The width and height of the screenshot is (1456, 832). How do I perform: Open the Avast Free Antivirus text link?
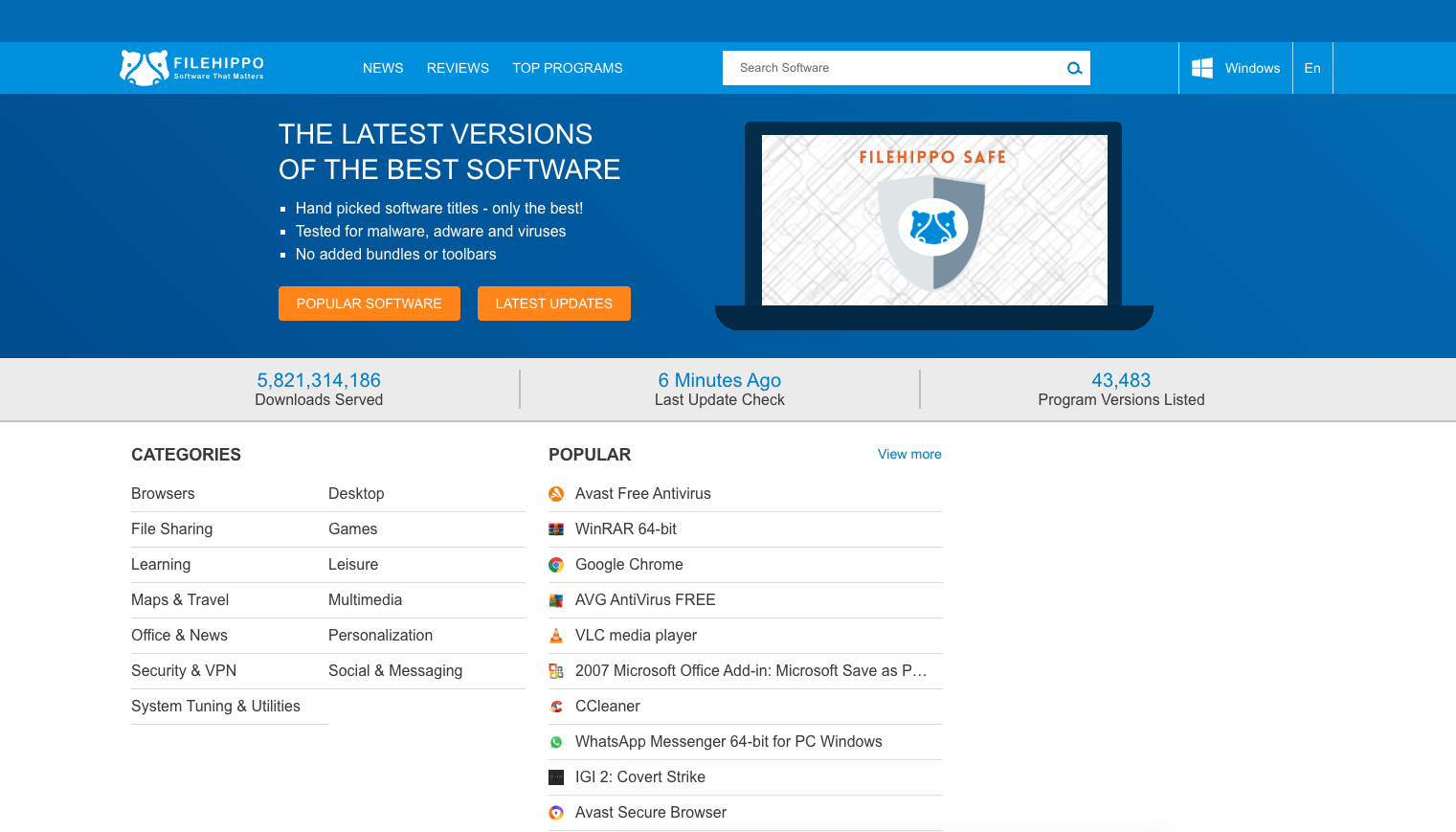(643, 494)
